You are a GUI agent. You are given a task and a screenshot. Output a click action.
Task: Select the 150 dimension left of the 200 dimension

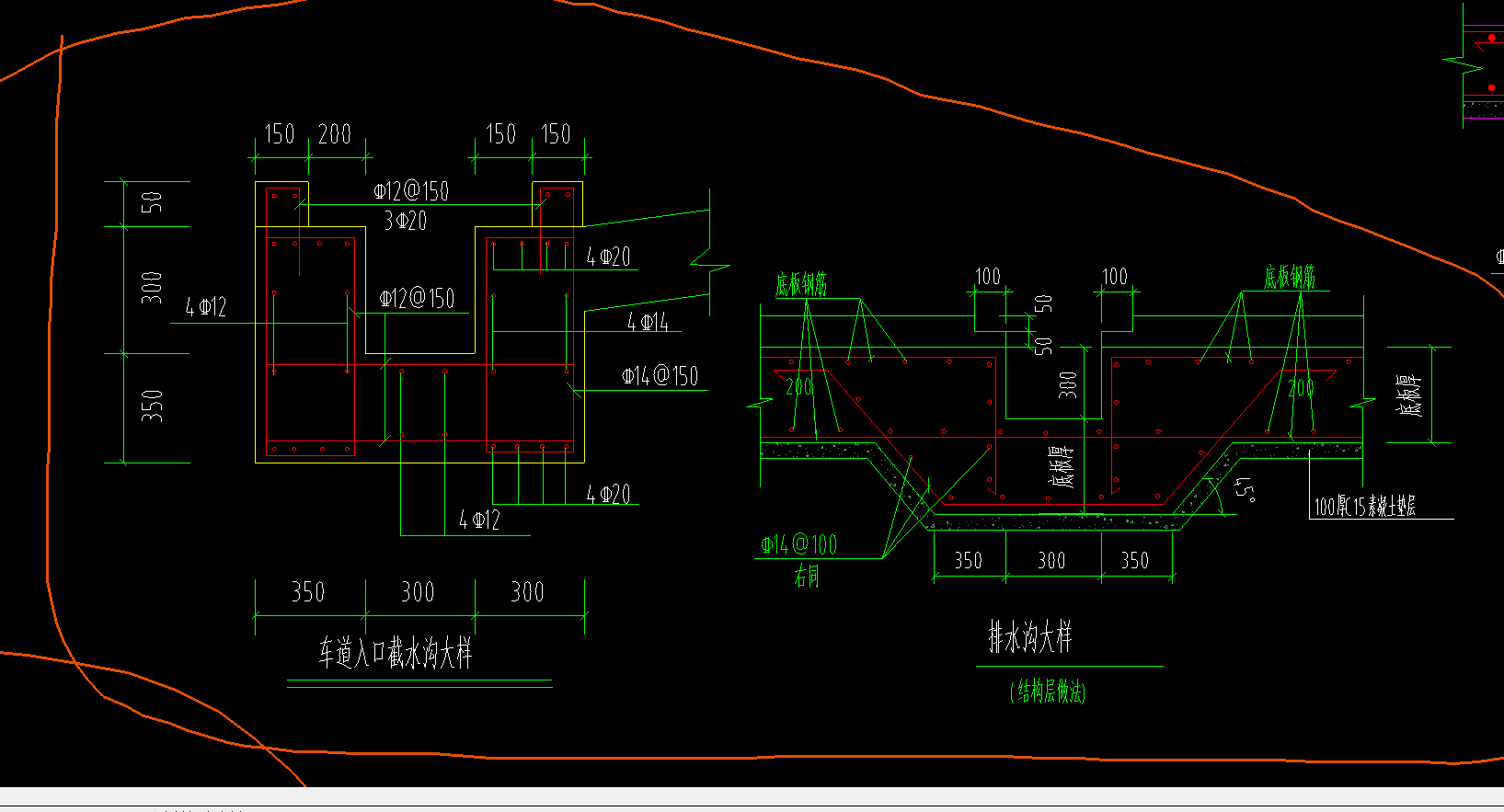(280, 134)
